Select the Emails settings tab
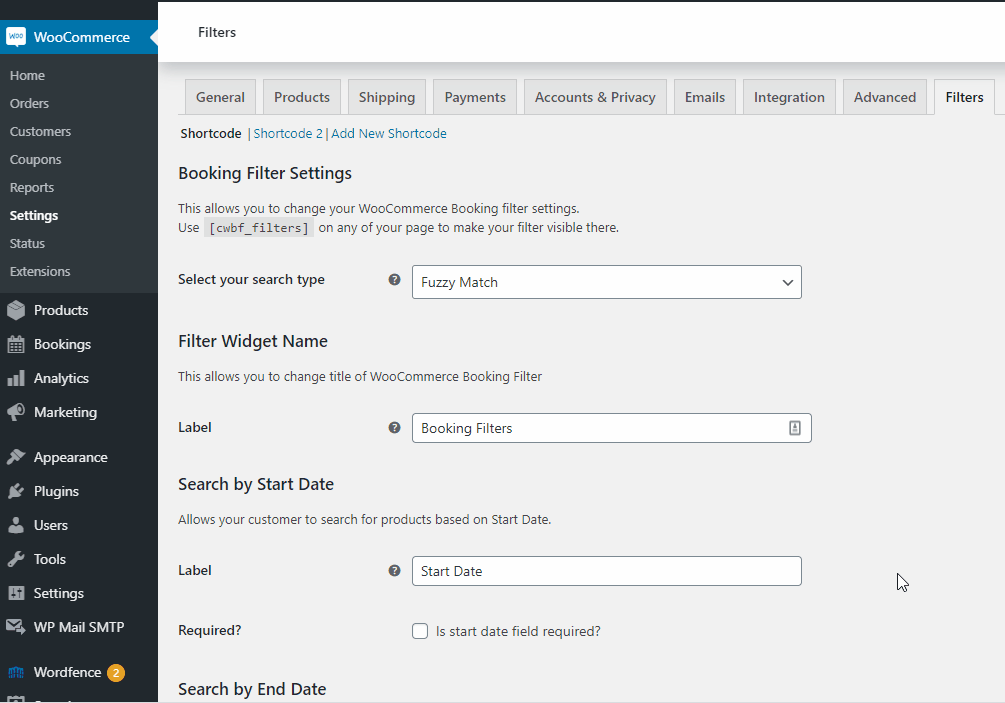1005x703 pixels. click(705, 97)
